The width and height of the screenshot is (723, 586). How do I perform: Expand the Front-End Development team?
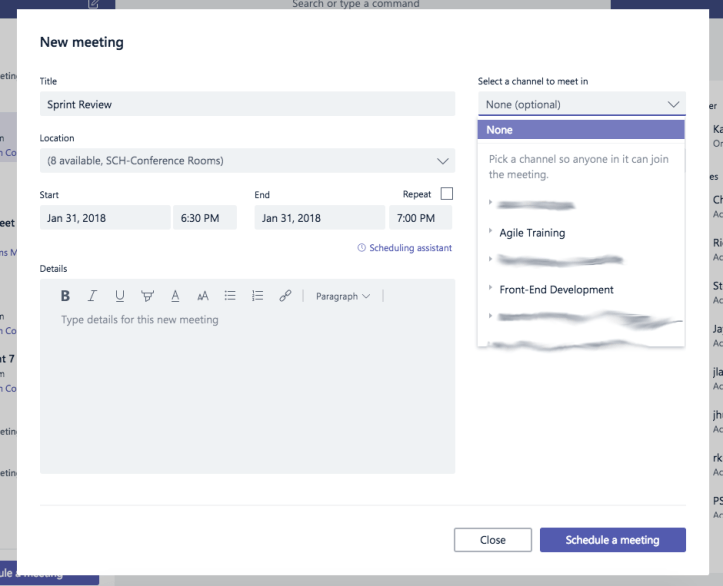(491, 290)
